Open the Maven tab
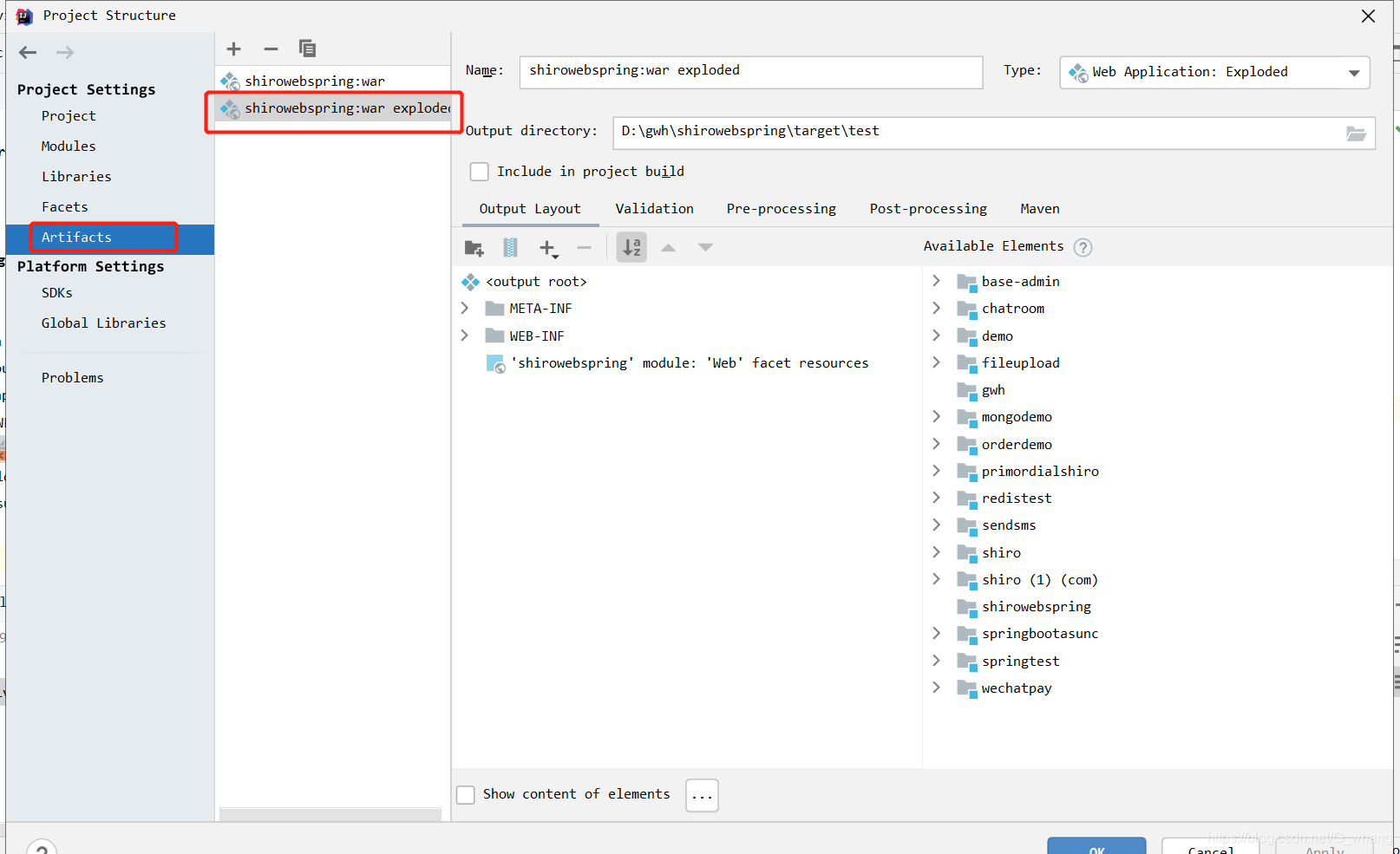The height and width of the screenshot is (854, 1400). (x=1040, y=209)
